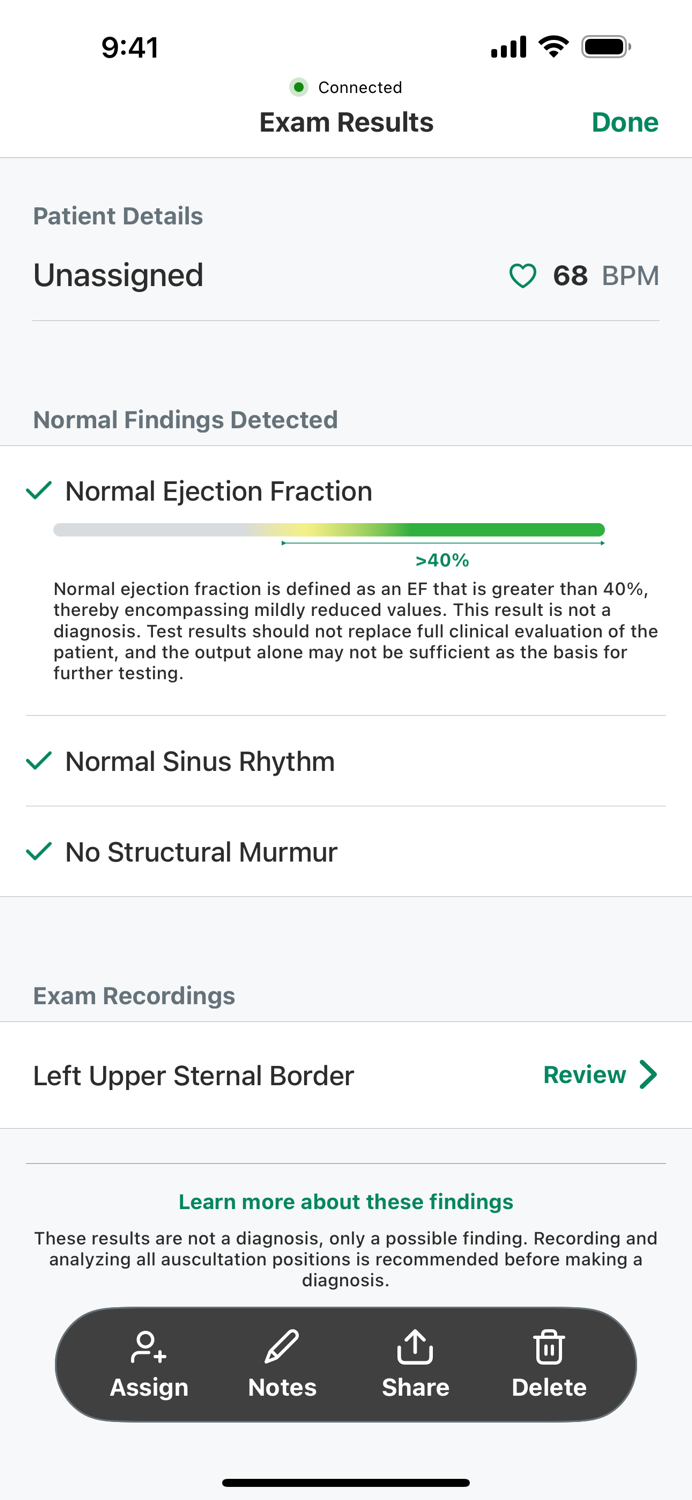Select the checkmark beside No Structural Murmur

(x=38, y=852)
